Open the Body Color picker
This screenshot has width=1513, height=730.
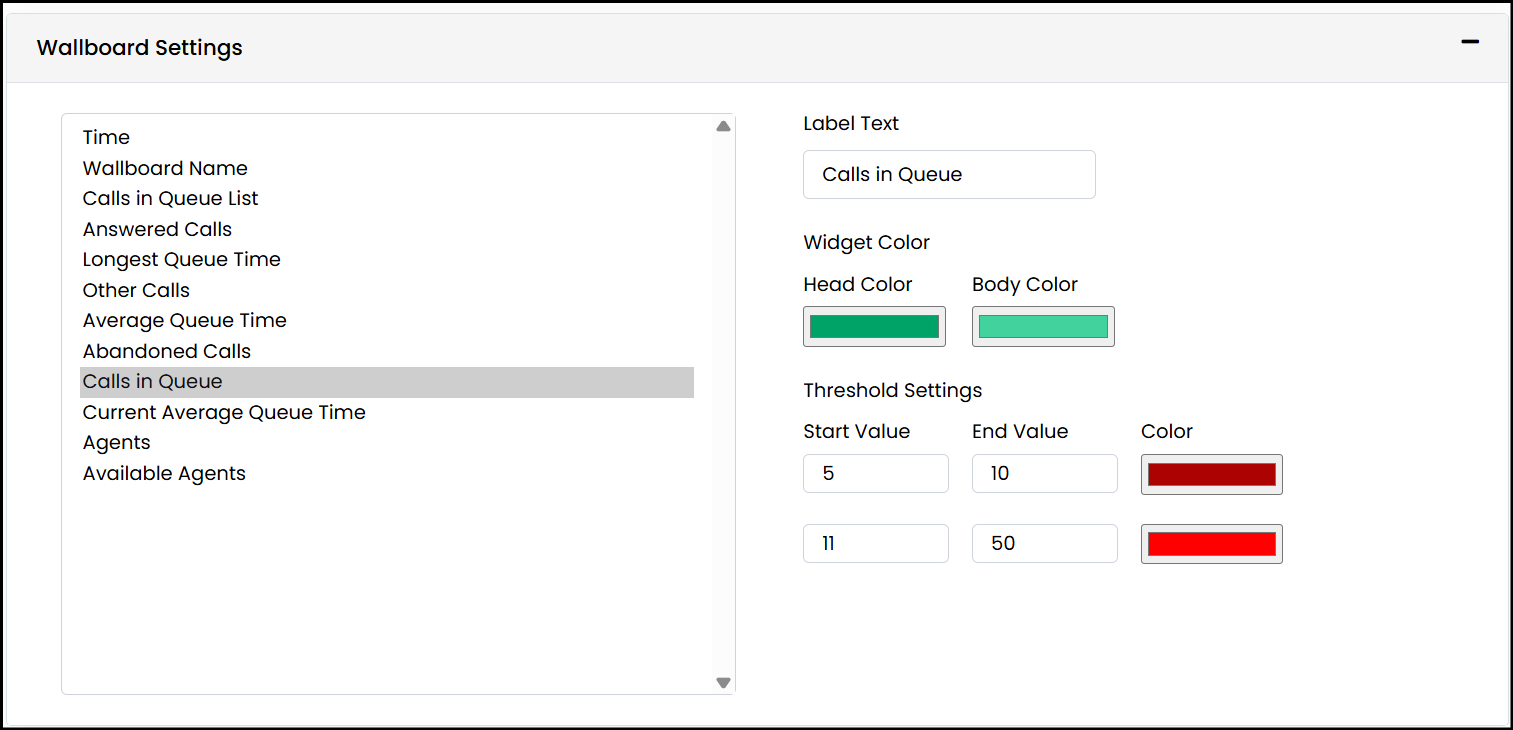pos(1043,326)
